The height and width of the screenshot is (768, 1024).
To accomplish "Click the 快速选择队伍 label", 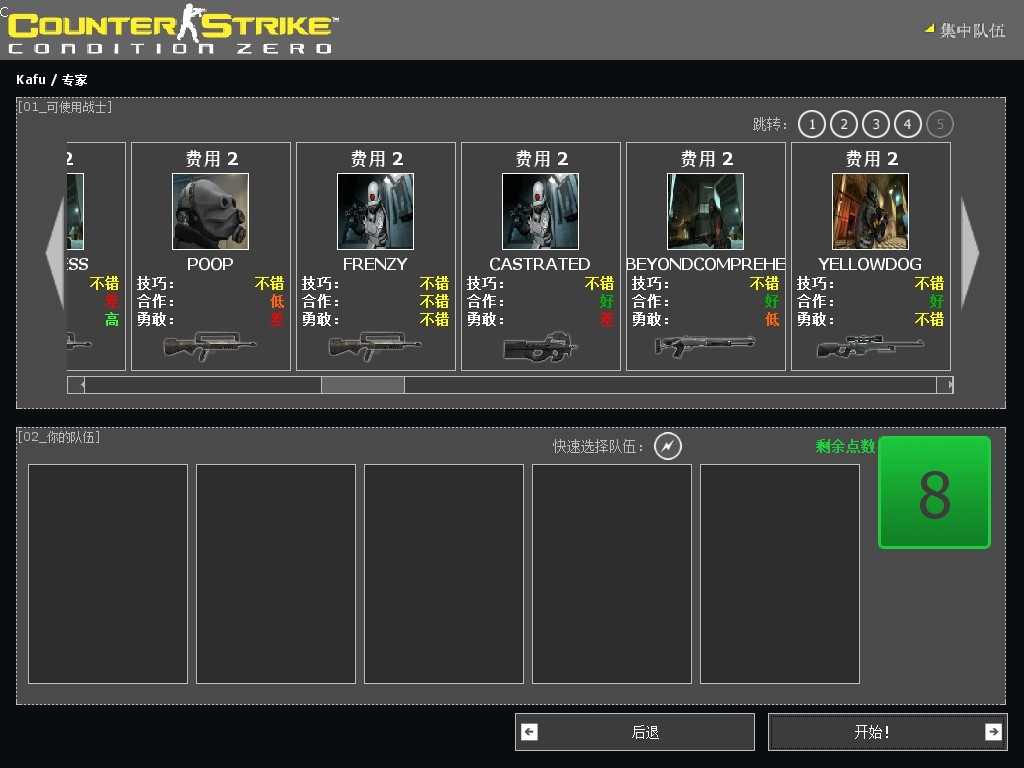I will [x=598, y=446].
